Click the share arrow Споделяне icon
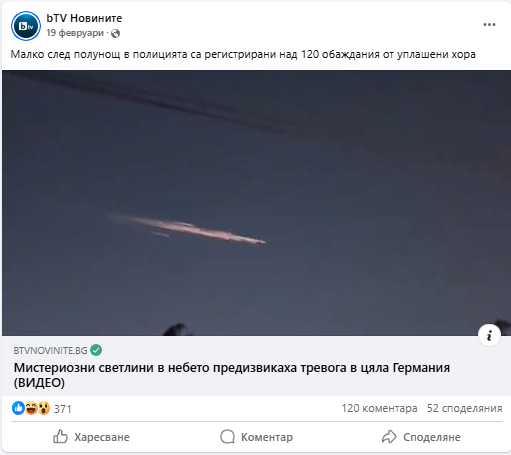 pyautogui.click(x=389, y=437)
